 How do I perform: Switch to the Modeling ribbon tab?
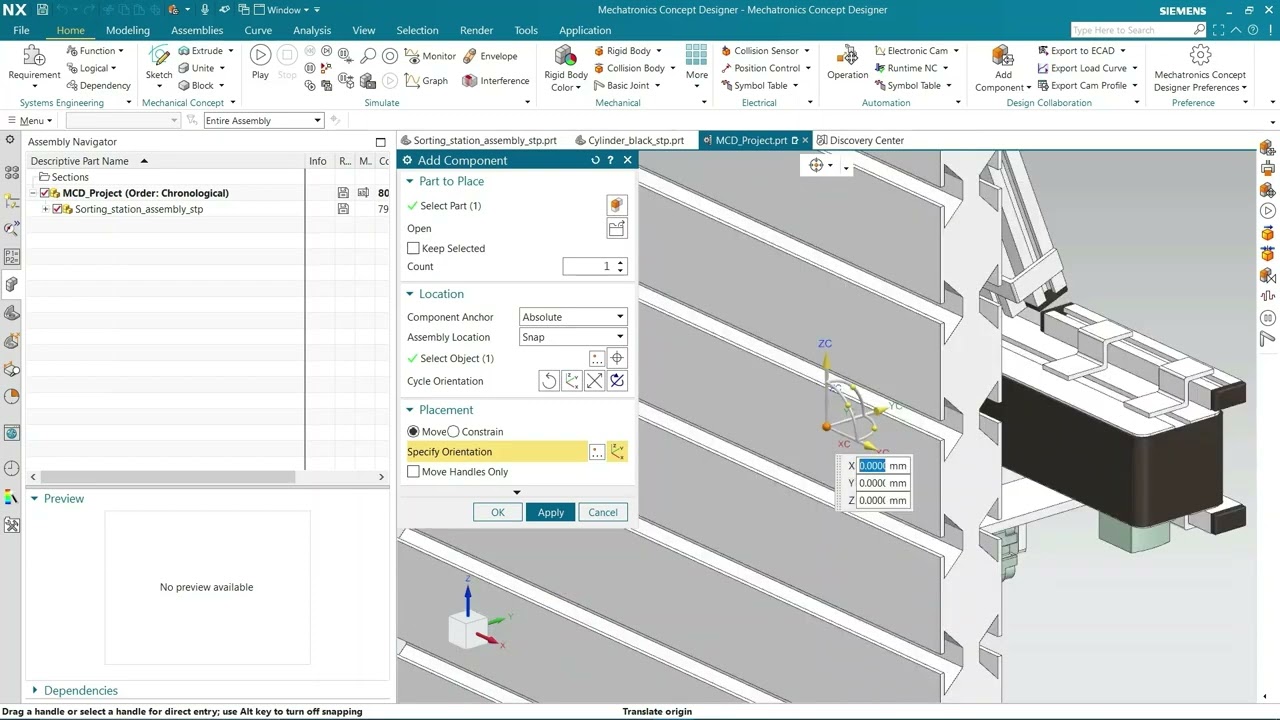coord(128,30)
